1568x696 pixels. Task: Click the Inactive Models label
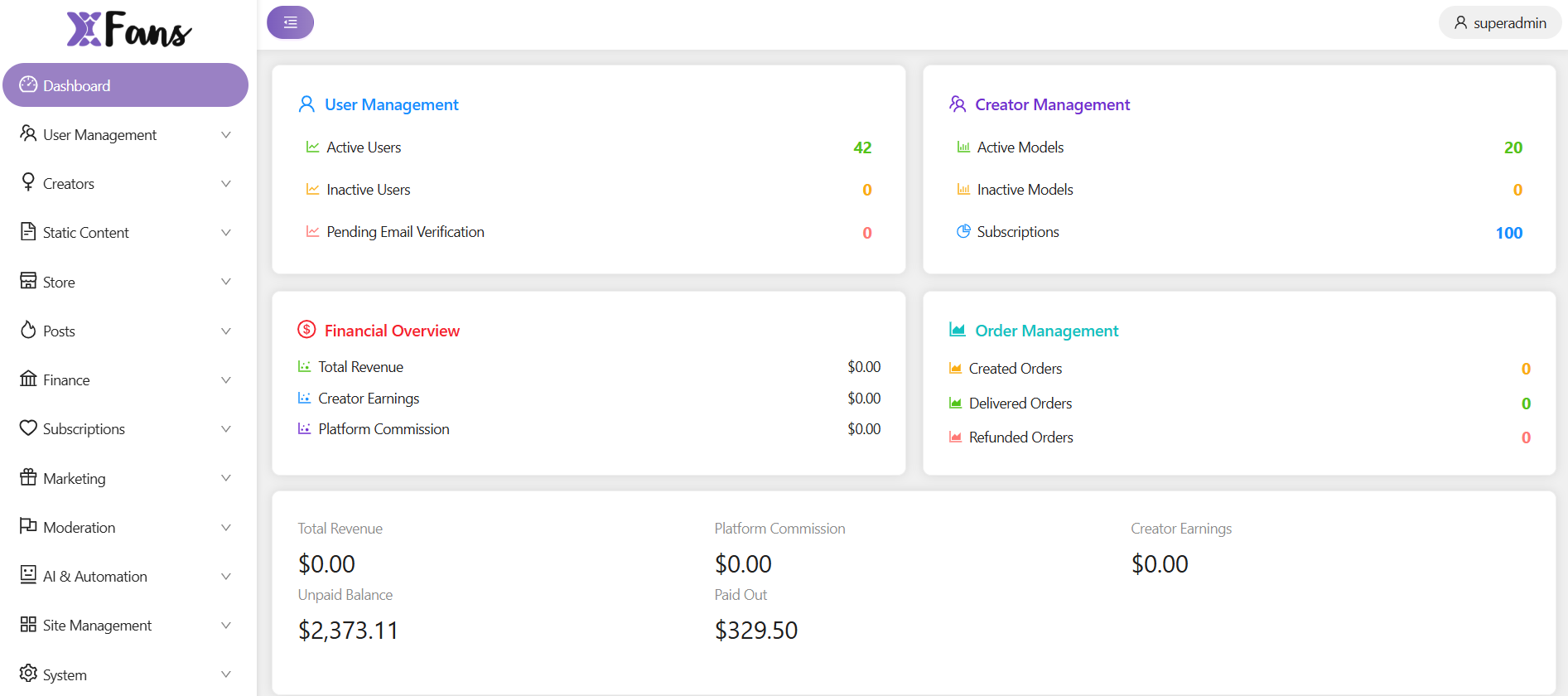(1025, 190)
